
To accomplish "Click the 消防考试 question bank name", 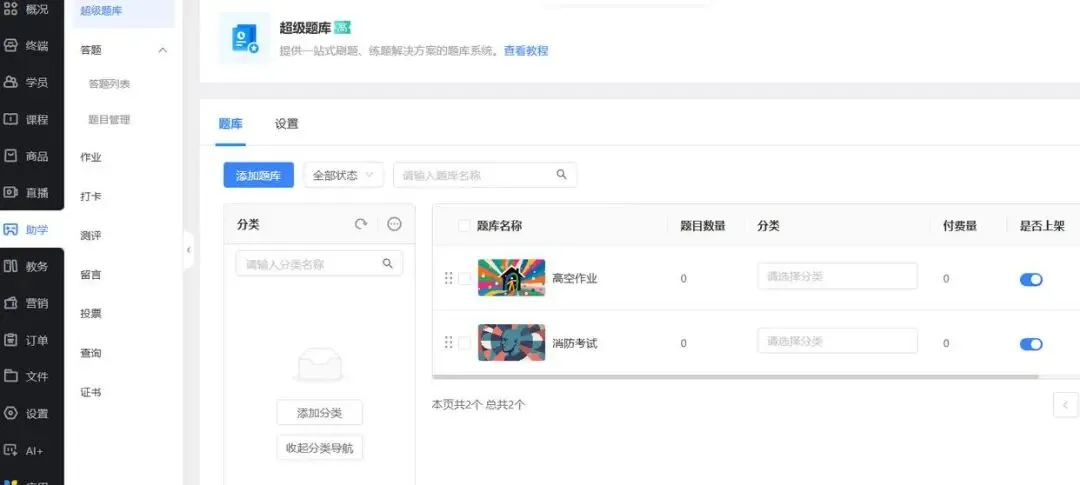I will [574, 343].
